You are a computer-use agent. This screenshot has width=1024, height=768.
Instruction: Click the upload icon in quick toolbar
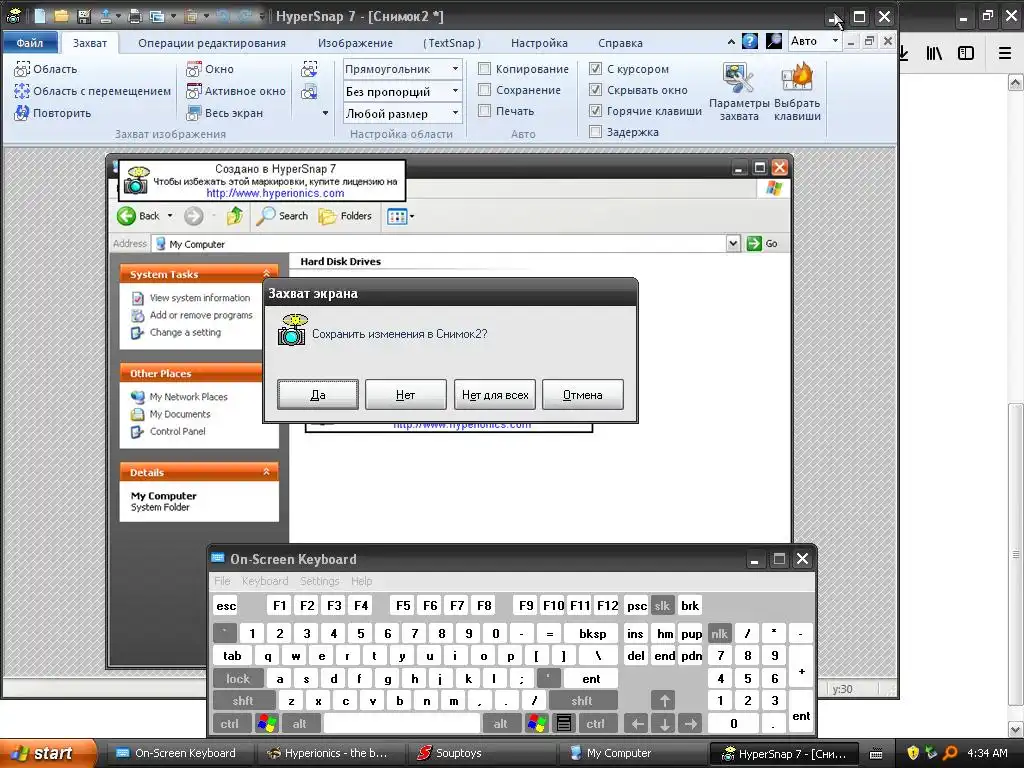105,16
